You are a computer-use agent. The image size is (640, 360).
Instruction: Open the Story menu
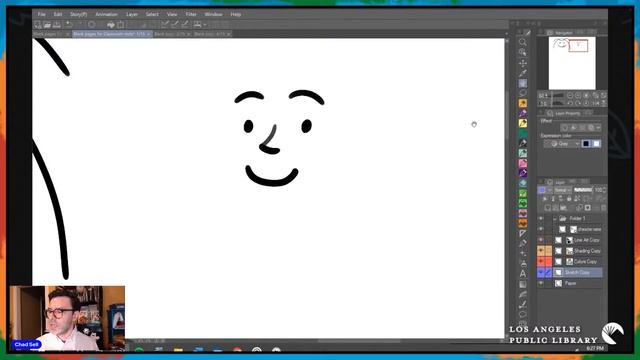coord(78,14)
